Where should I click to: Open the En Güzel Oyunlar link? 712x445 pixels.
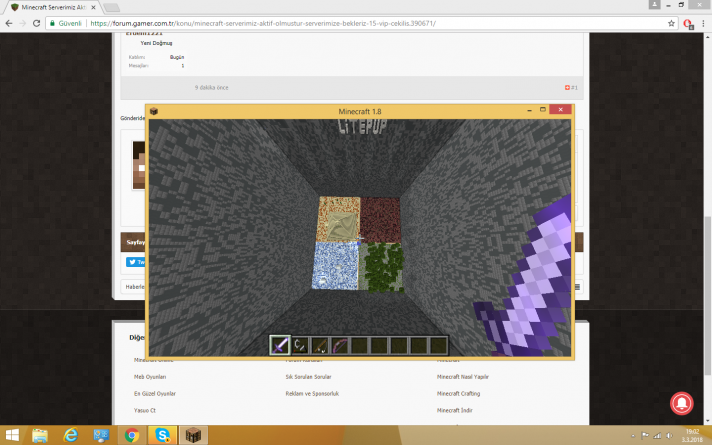155,394
